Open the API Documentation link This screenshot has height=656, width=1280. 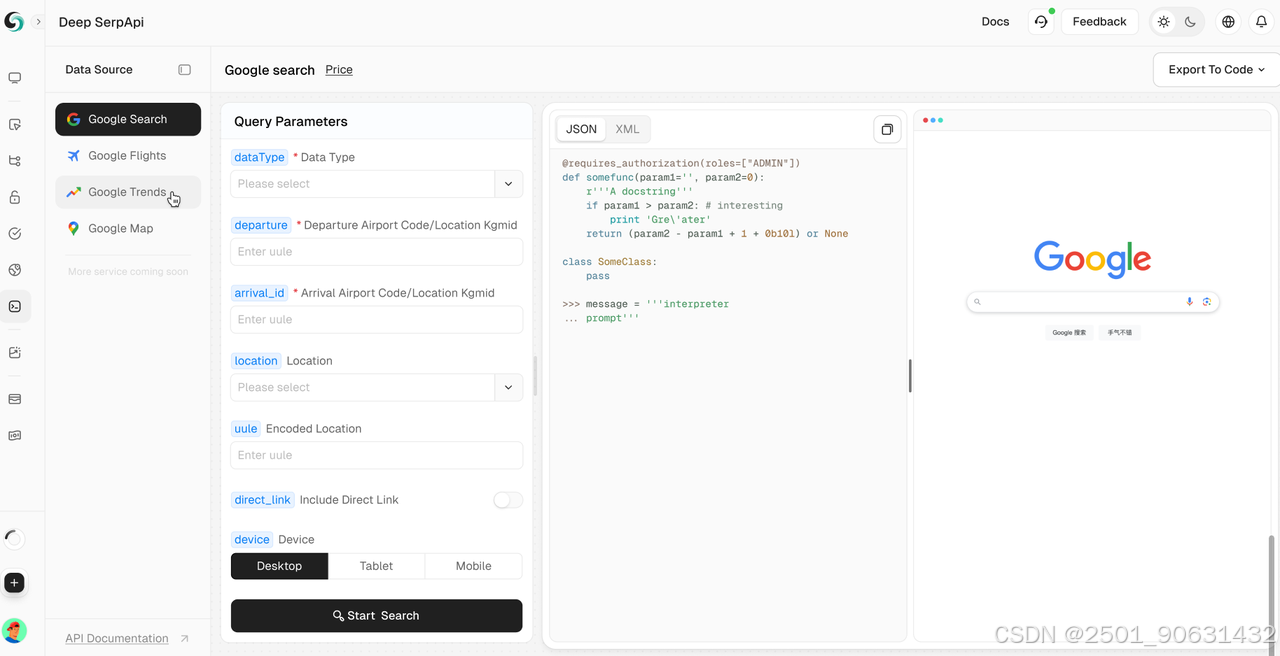point(117,639)
